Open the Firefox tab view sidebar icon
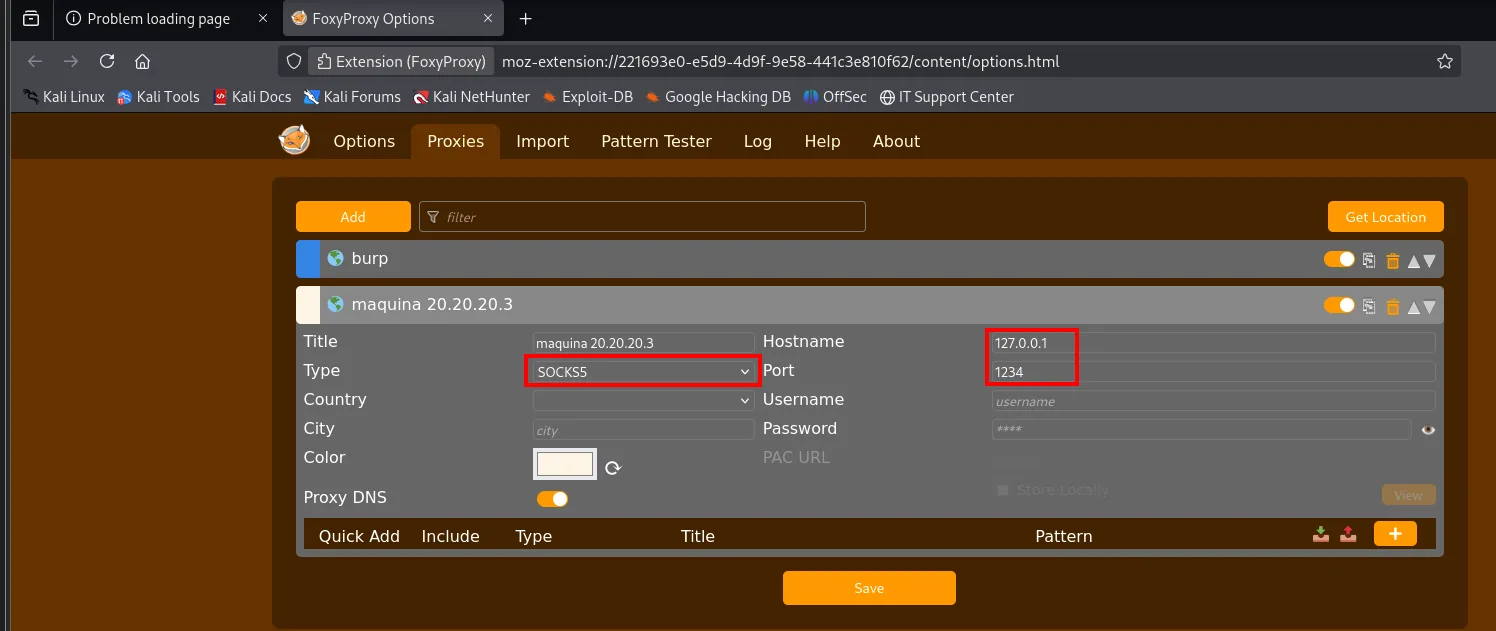This screenshot has height=631, width=1496. click(31, 19)
